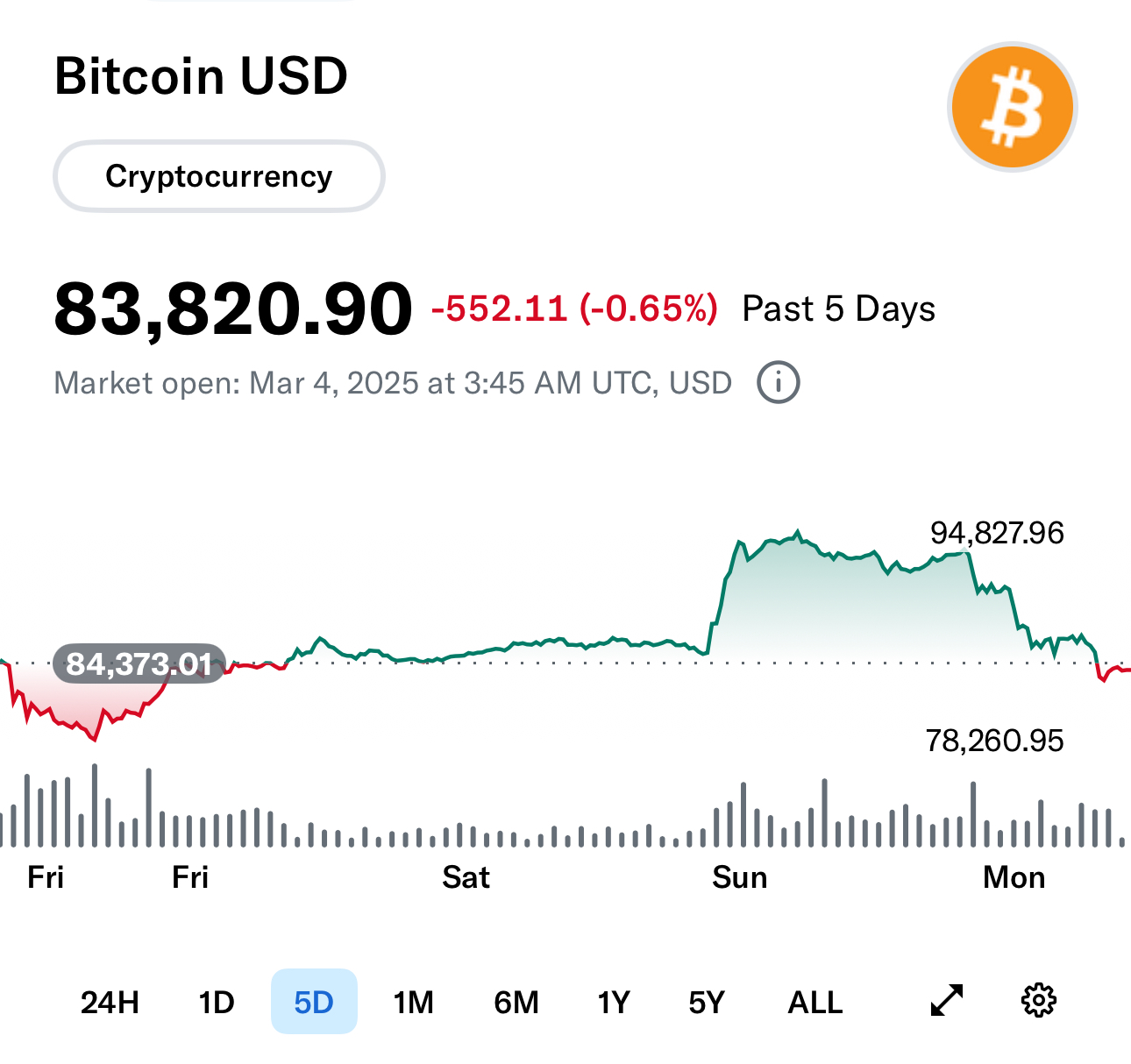The height and width of the screenshot is (1064, 1131).
Task: Select the 5D time range tab
Action: coord(314,1002)
